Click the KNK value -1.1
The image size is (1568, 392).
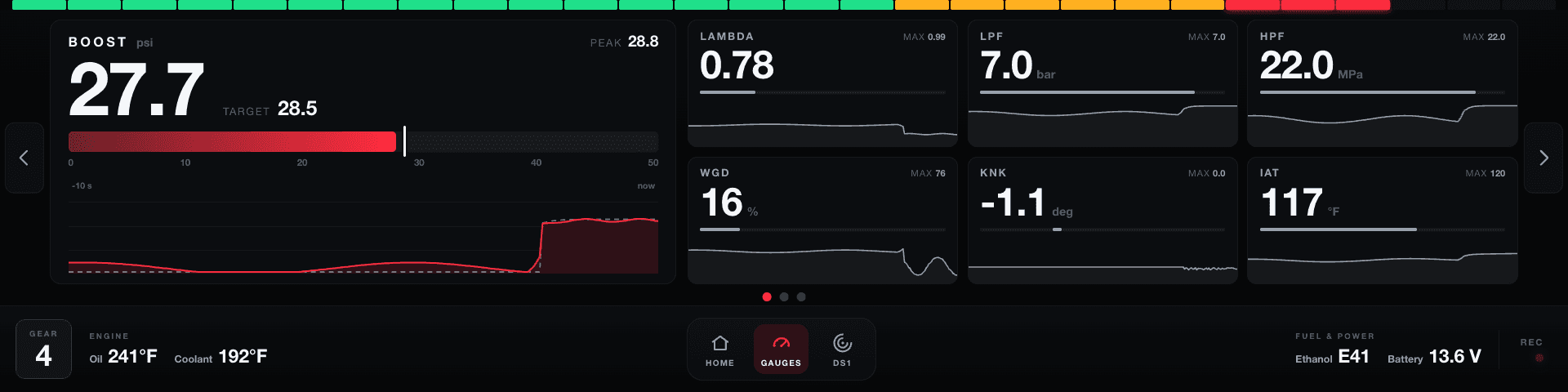point(1013,203)
